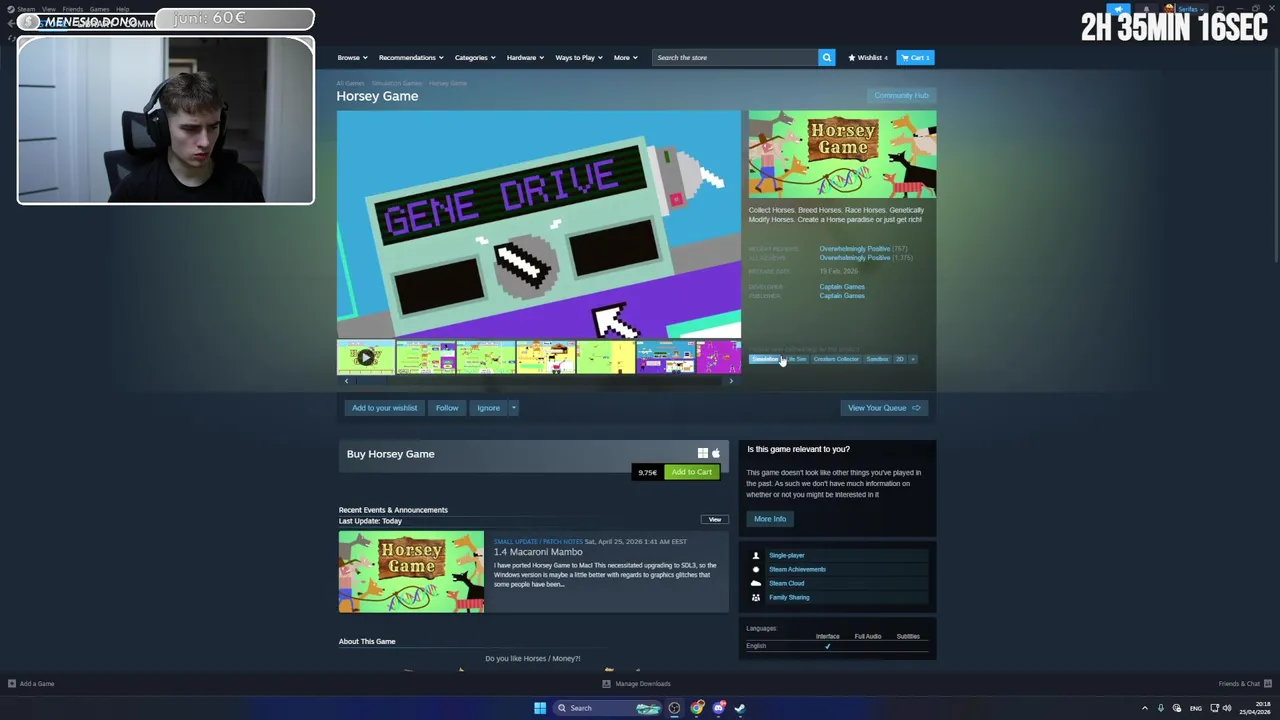
Task: Open the OBS icon in the taskbar
Action: (x=674, y=708)
